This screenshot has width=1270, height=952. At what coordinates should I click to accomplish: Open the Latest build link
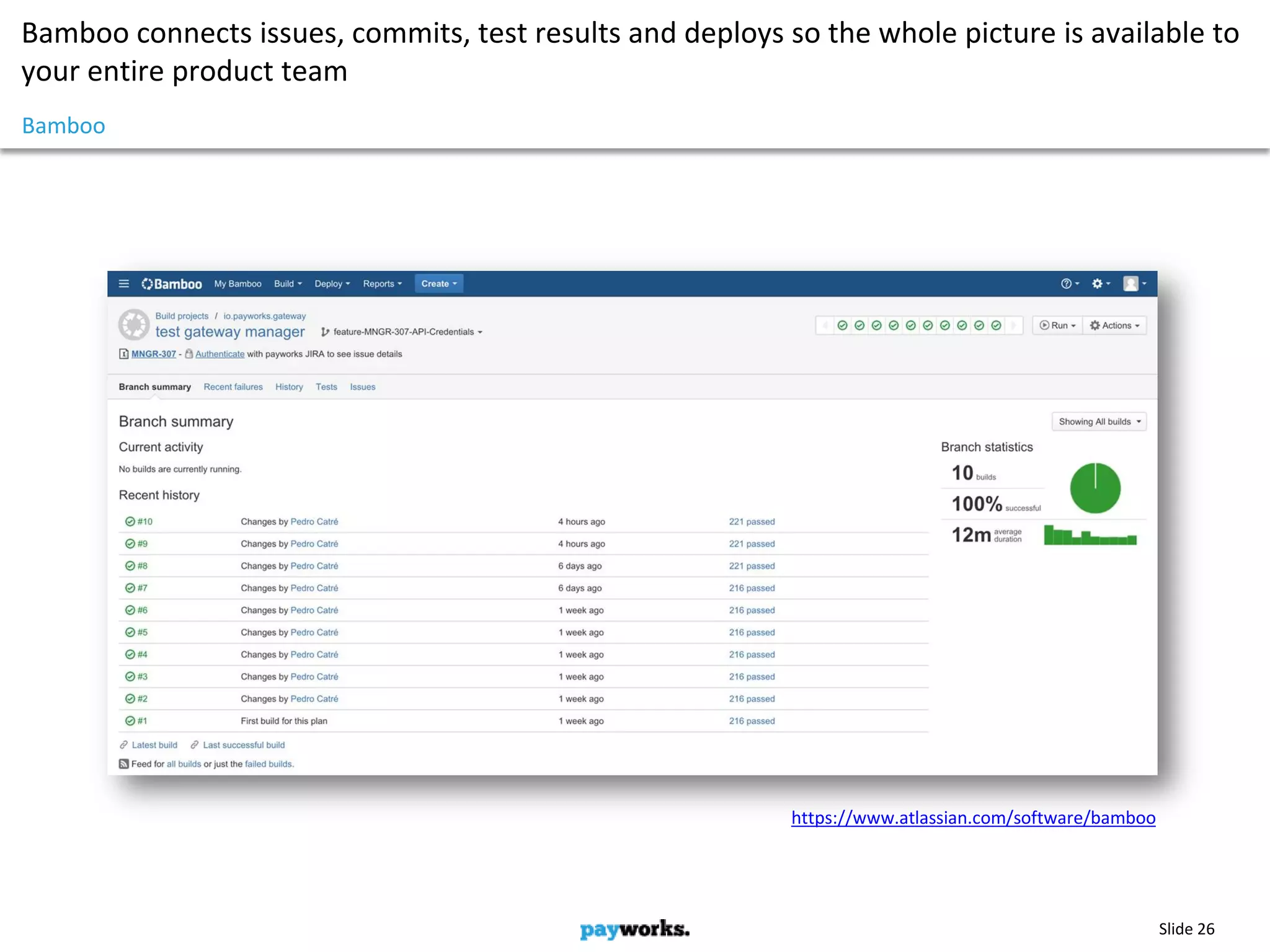[x=154, y=745]
